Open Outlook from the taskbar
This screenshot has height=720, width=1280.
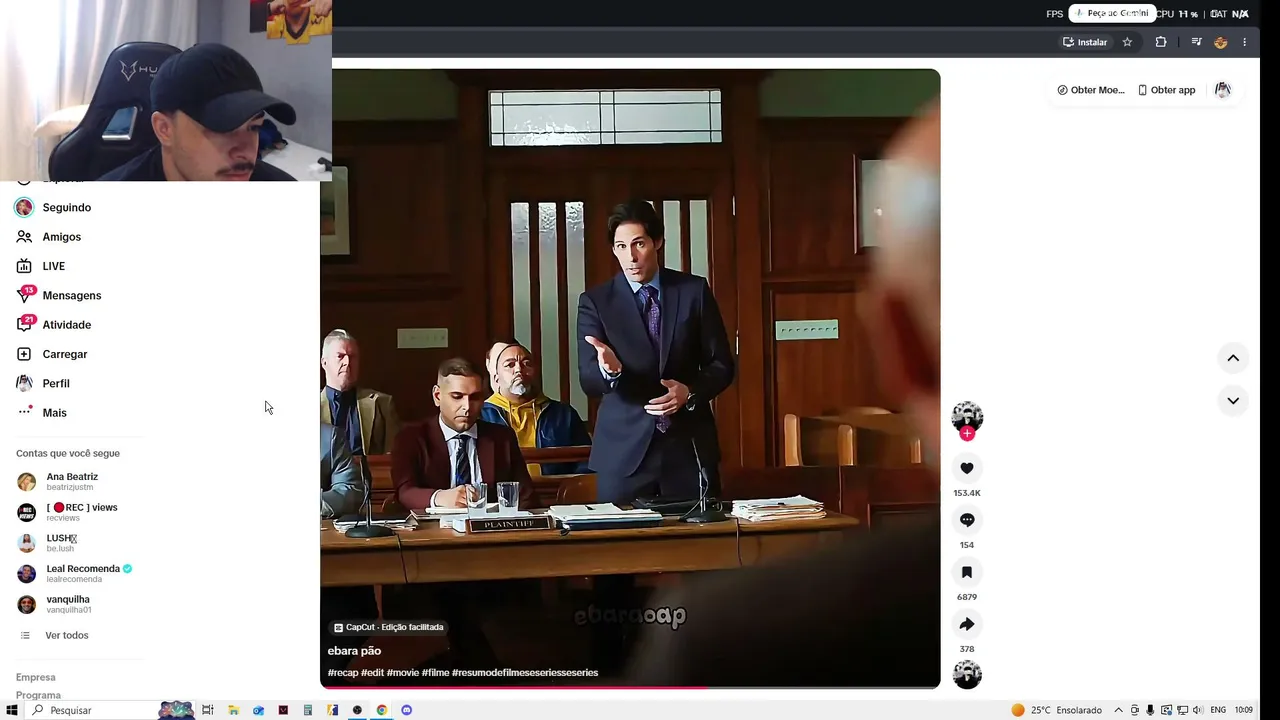click(258, 710)
